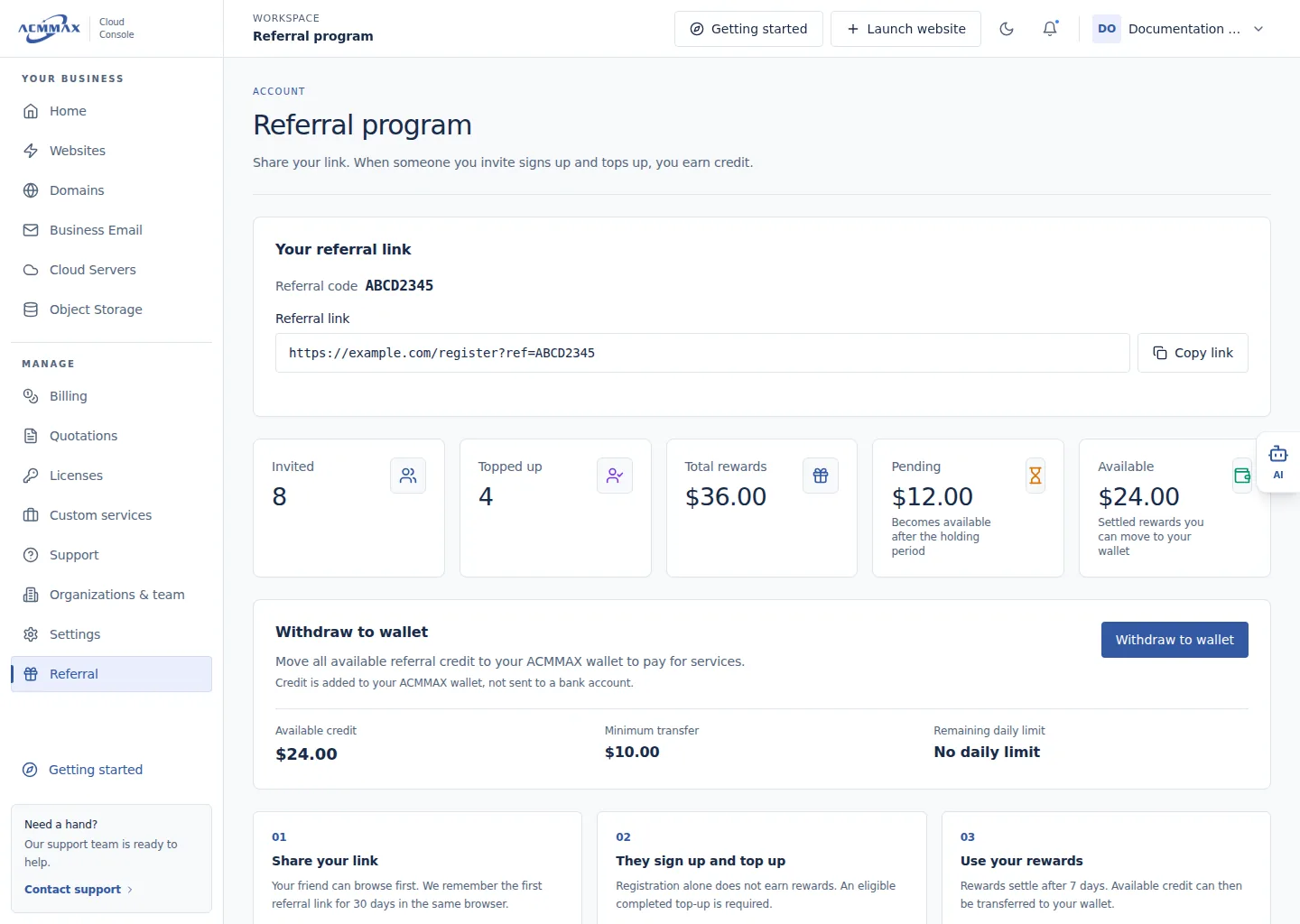Click the referral code ABCD2345 text
This screenshot has width=1300, height=924.
399,286
